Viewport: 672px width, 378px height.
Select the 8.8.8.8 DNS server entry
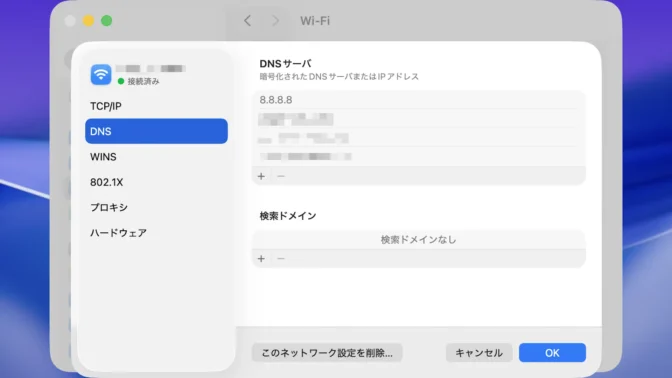coord(419,100)
